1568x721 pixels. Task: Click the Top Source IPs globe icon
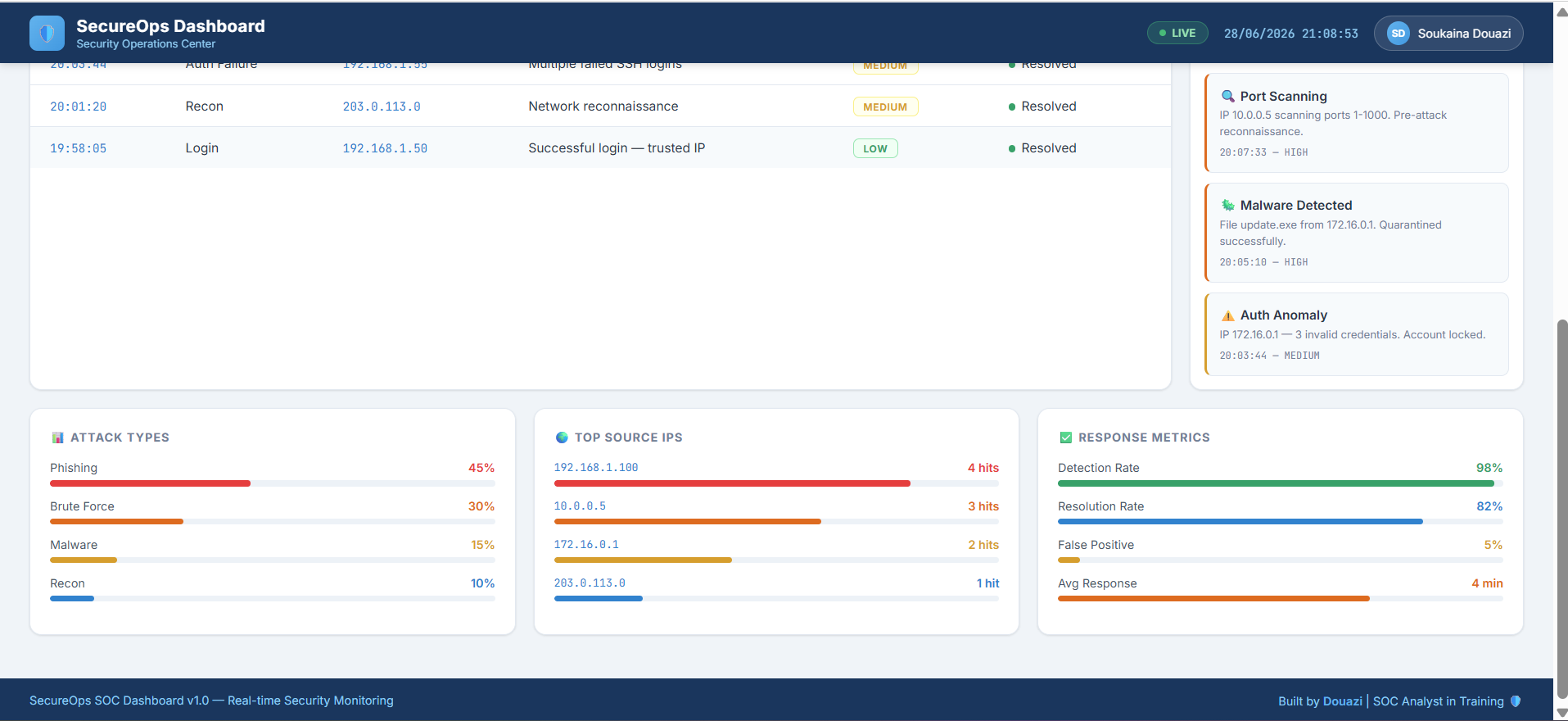point(562,438)
